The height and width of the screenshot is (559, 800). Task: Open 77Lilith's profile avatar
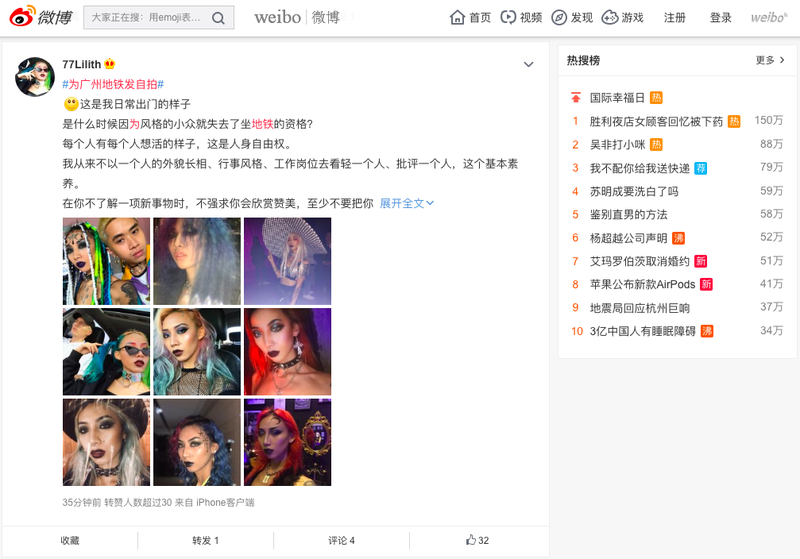coord(35,77)
